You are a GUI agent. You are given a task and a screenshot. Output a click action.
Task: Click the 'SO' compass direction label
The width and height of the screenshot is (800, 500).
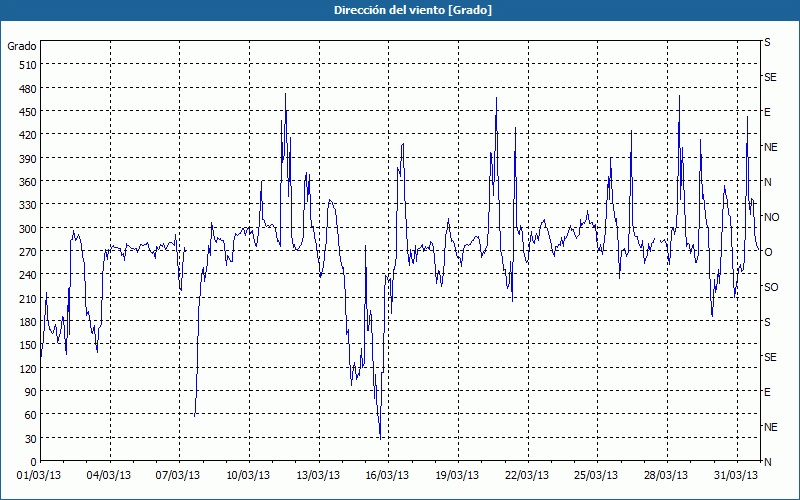coord(771,287)
